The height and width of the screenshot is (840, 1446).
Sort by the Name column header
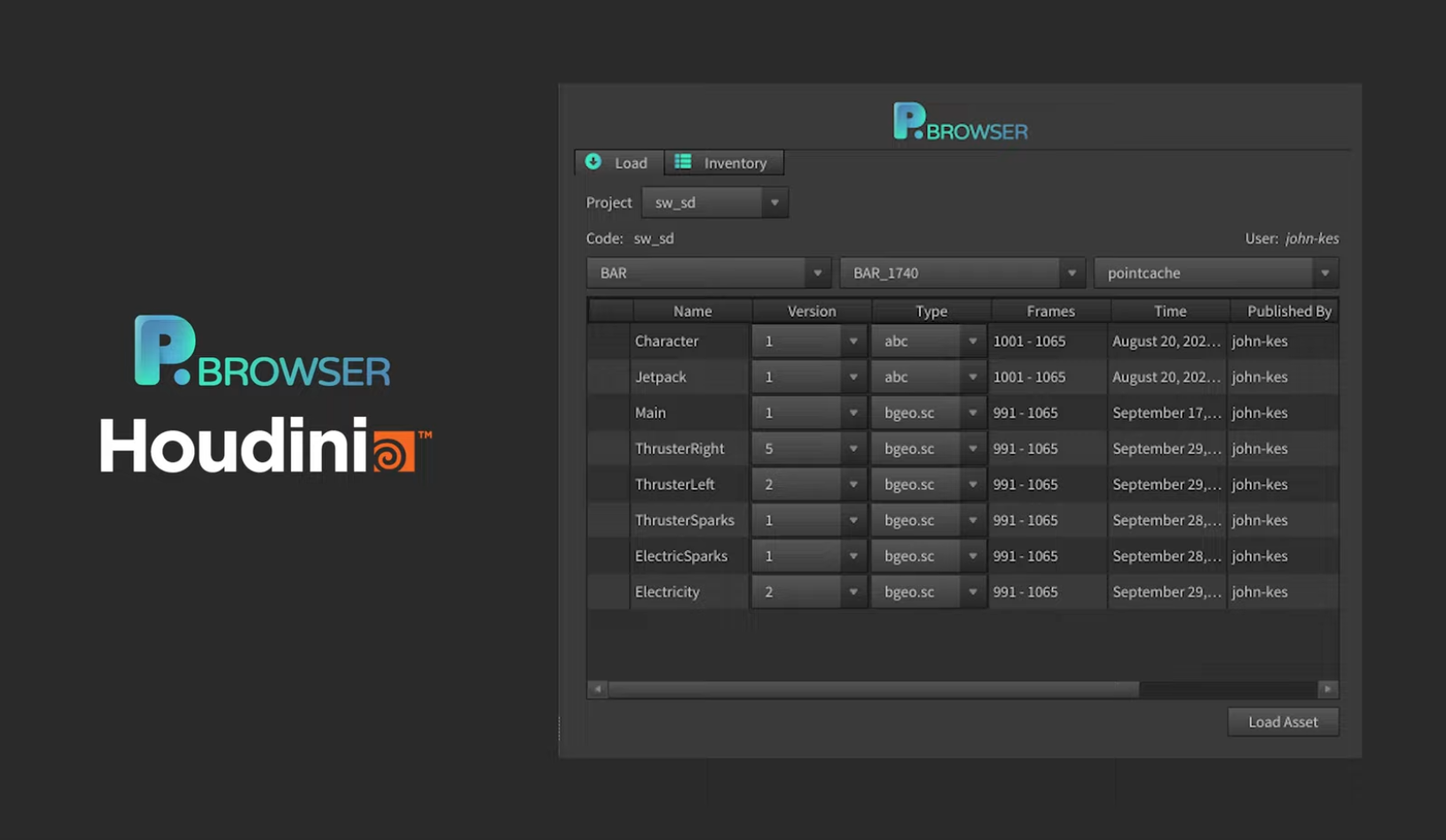[x=692, y=310]
